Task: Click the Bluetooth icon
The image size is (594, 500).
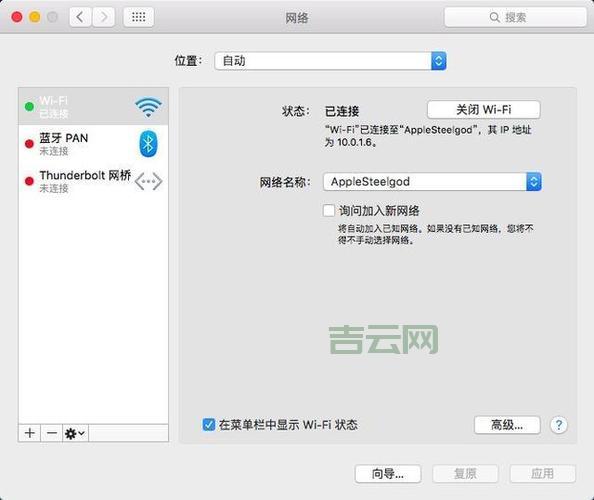Action: click(148, 144)
